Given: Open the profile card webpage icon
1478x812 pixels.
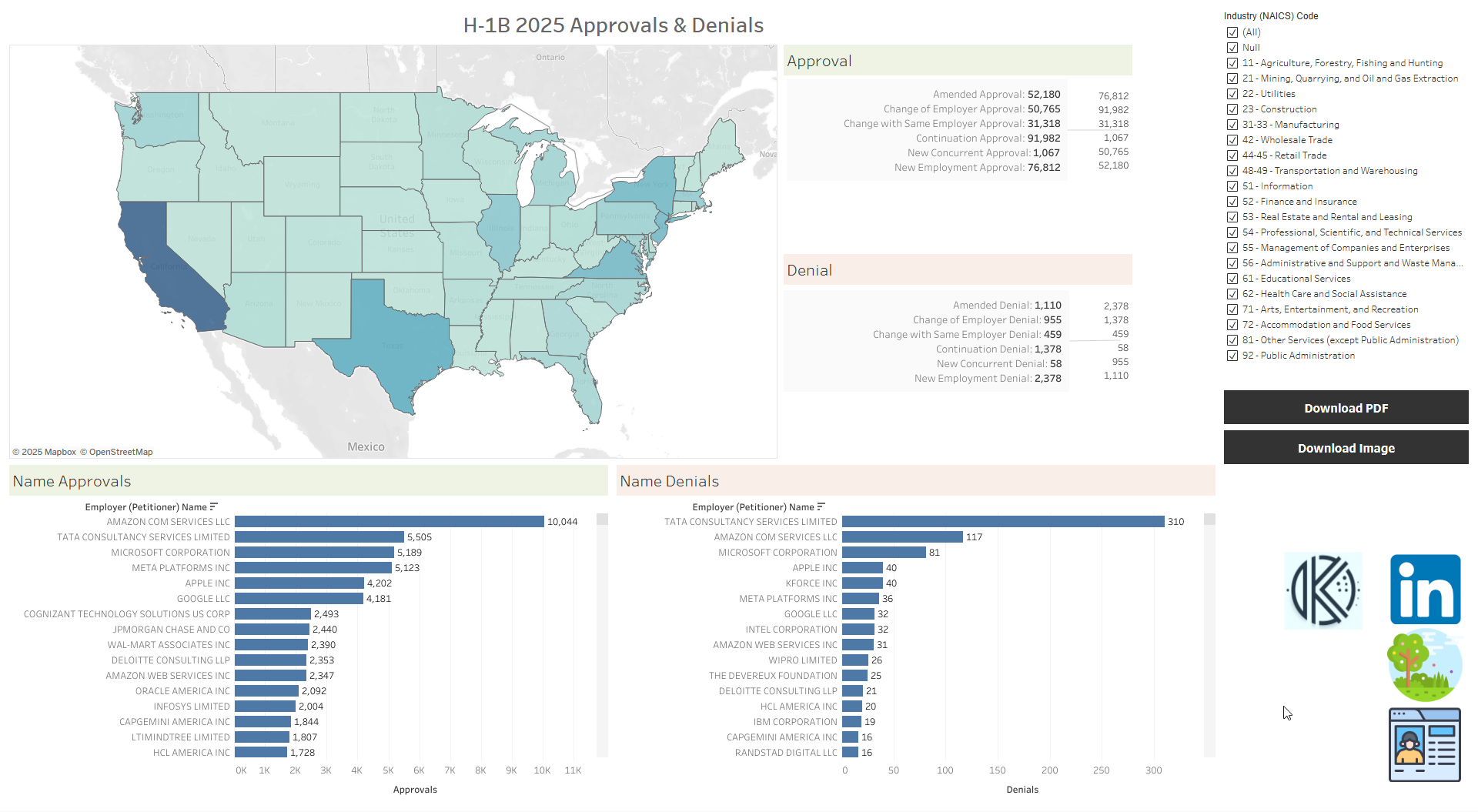Looking at the screenshot, I should [1425, 745].
